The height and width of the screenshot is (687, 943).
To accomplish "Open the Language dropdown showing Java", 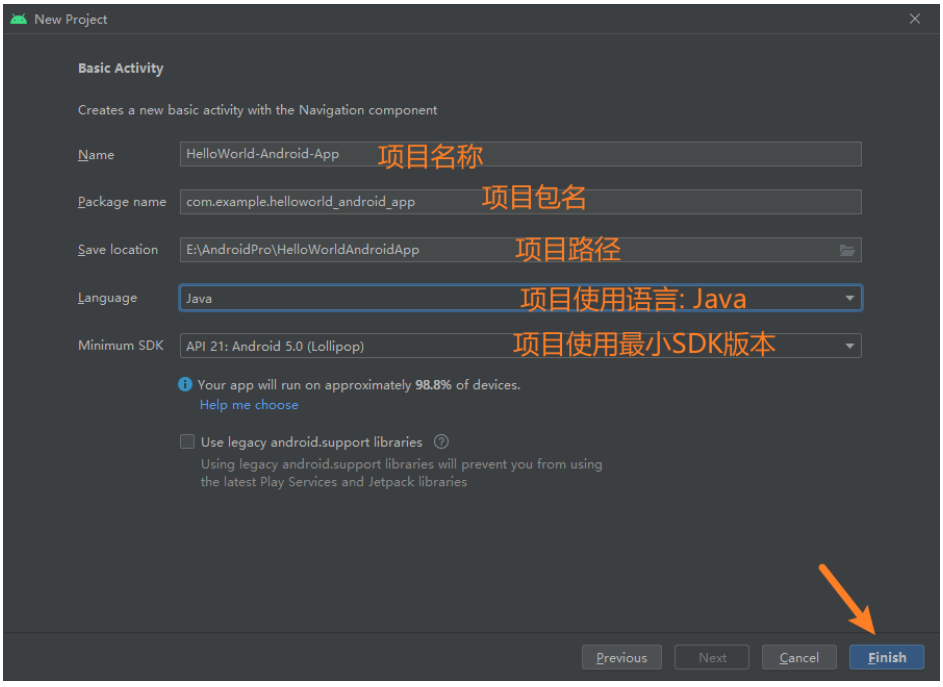I will tap(520, 298).
